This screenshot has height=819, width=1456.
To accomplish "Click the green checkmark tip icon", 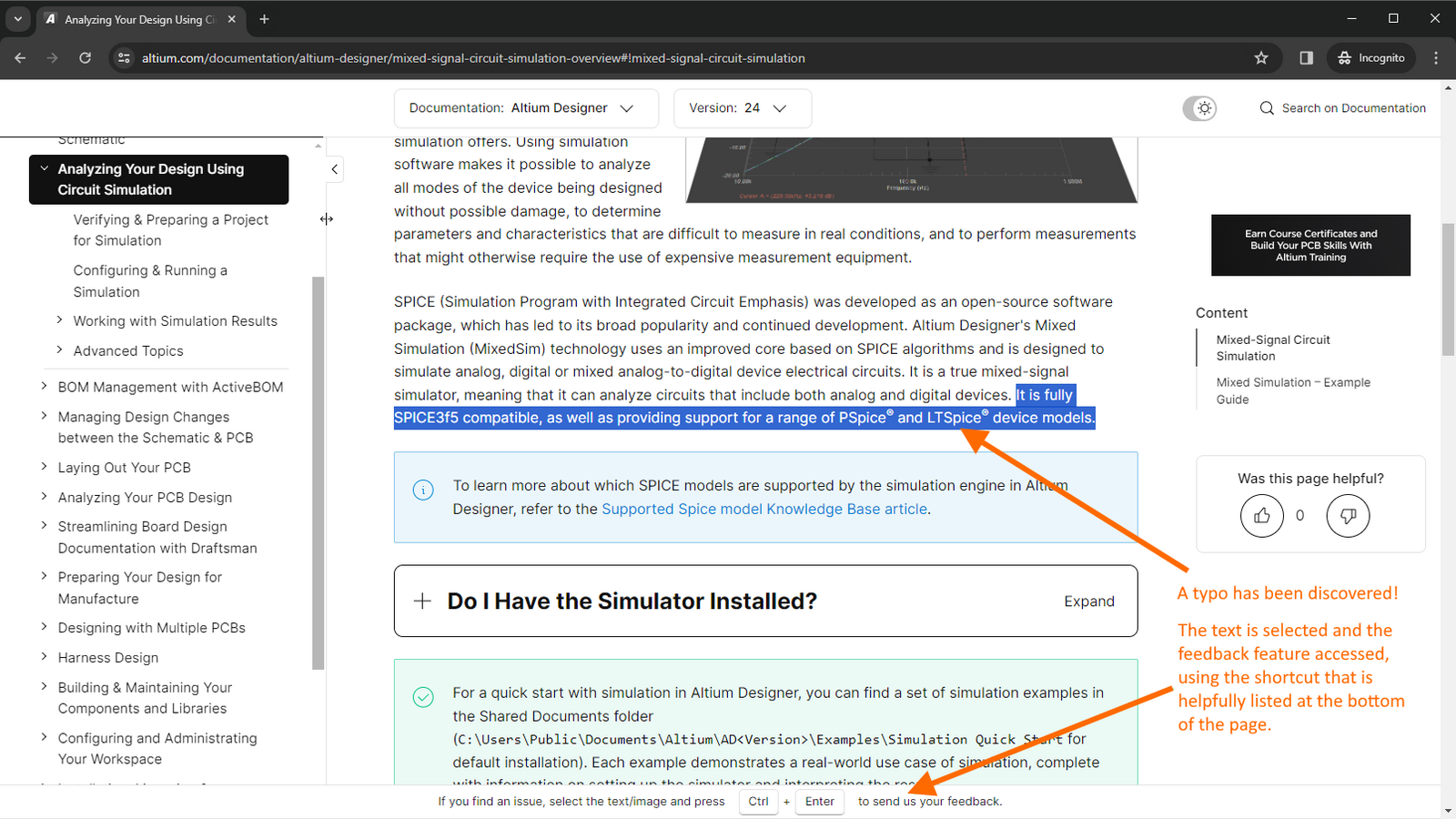I will pos(423,697).
